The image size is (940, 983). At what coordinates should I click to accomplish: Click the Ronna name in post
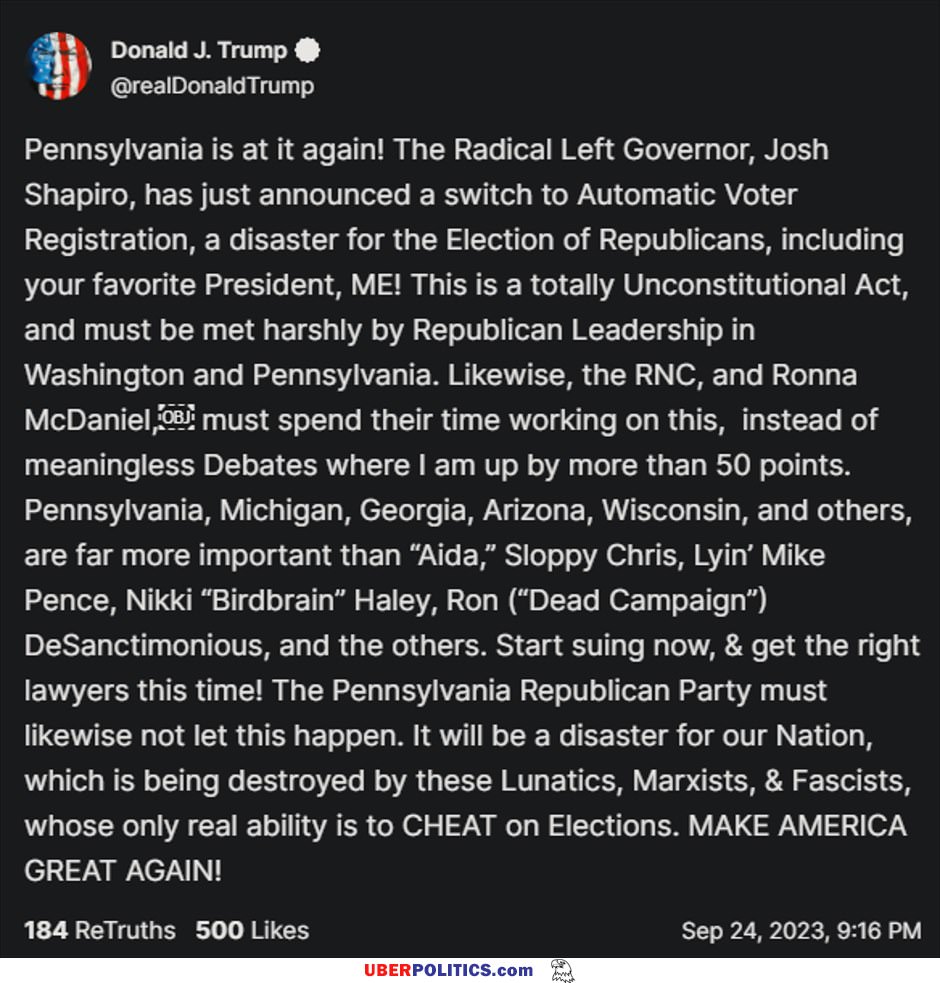click(814, 375)
